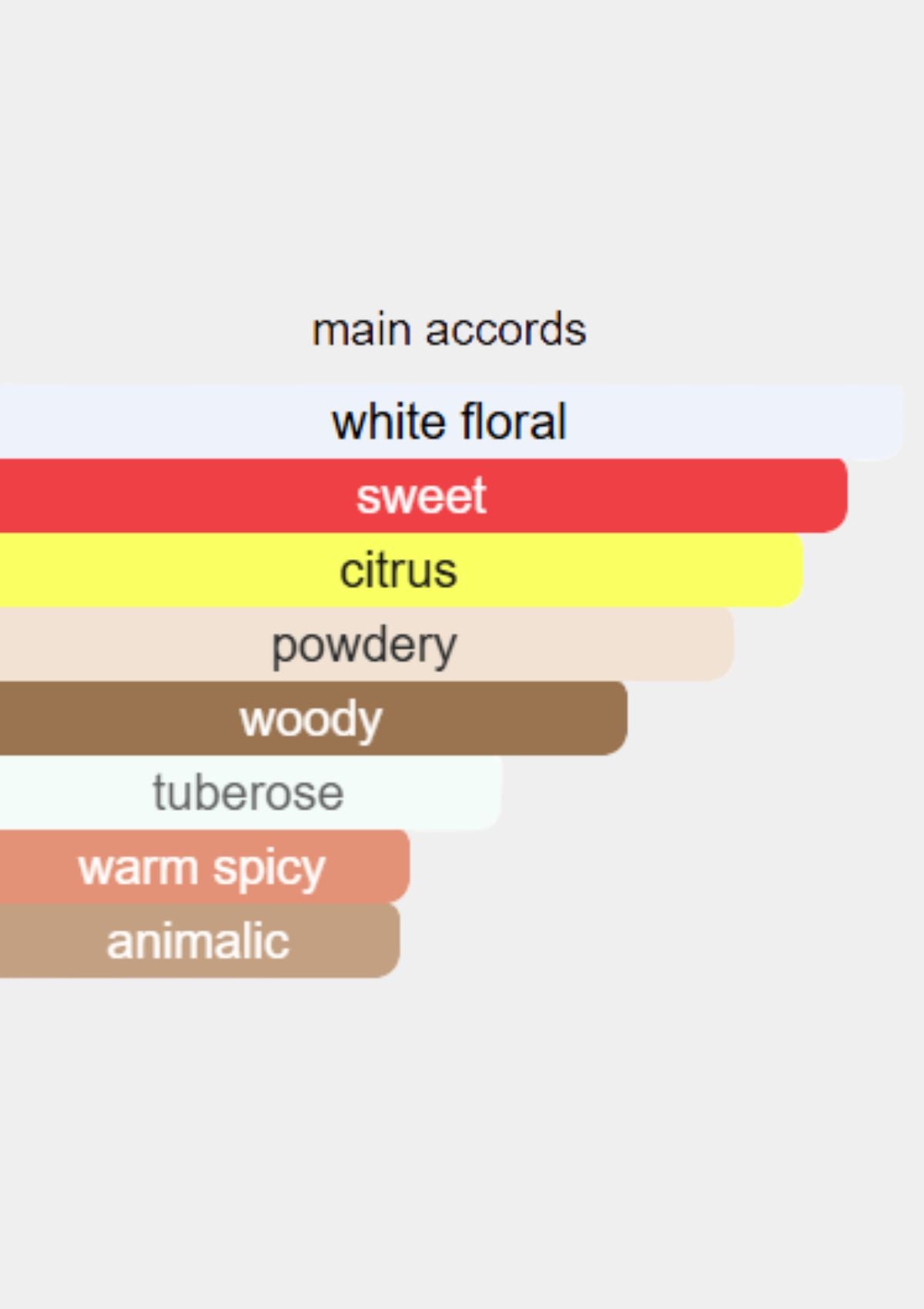Select the brown woody accord bar
Screen dimensions: 924x1309
[313, 718]
